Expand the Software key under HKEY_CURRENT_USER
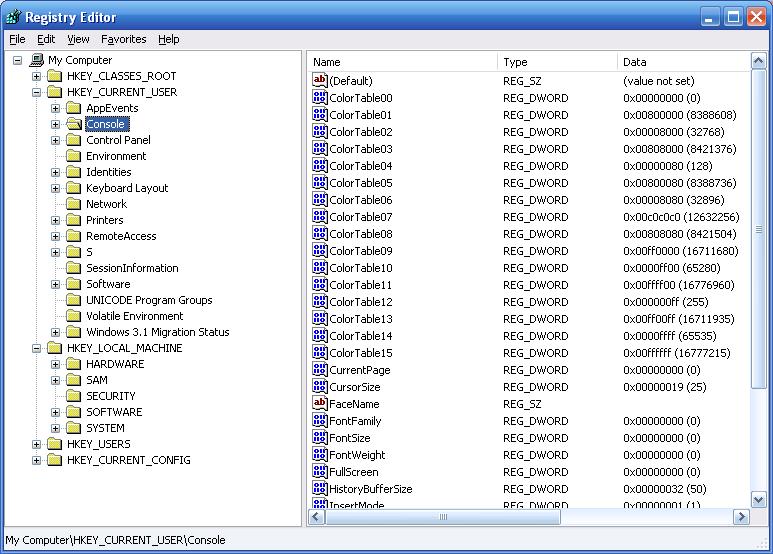The height and width of the screenshot is (554, 773). [x=56, y=284]
